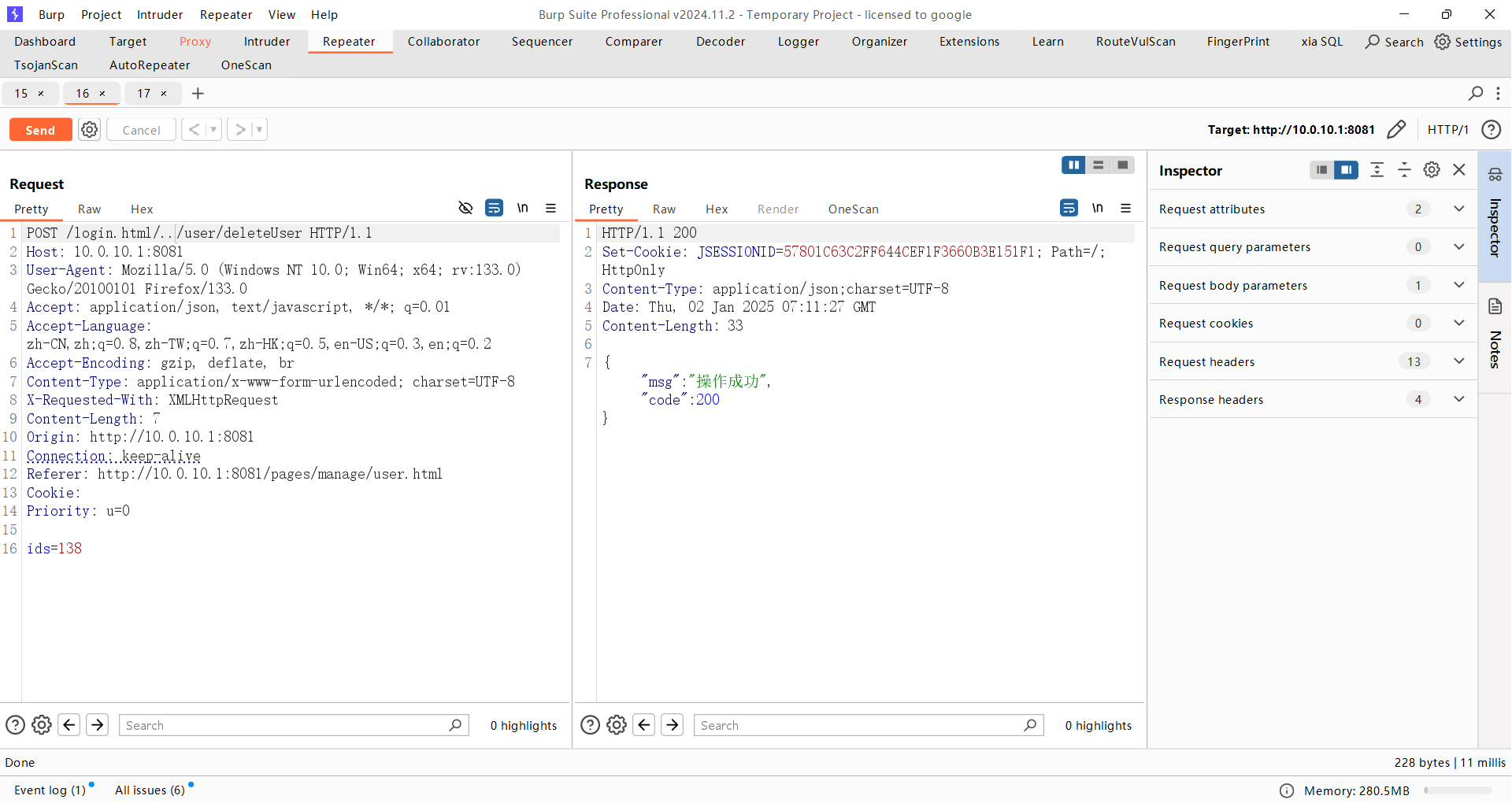Click the Send request button
Screen dimensions: 1512x803
[40, 130]
